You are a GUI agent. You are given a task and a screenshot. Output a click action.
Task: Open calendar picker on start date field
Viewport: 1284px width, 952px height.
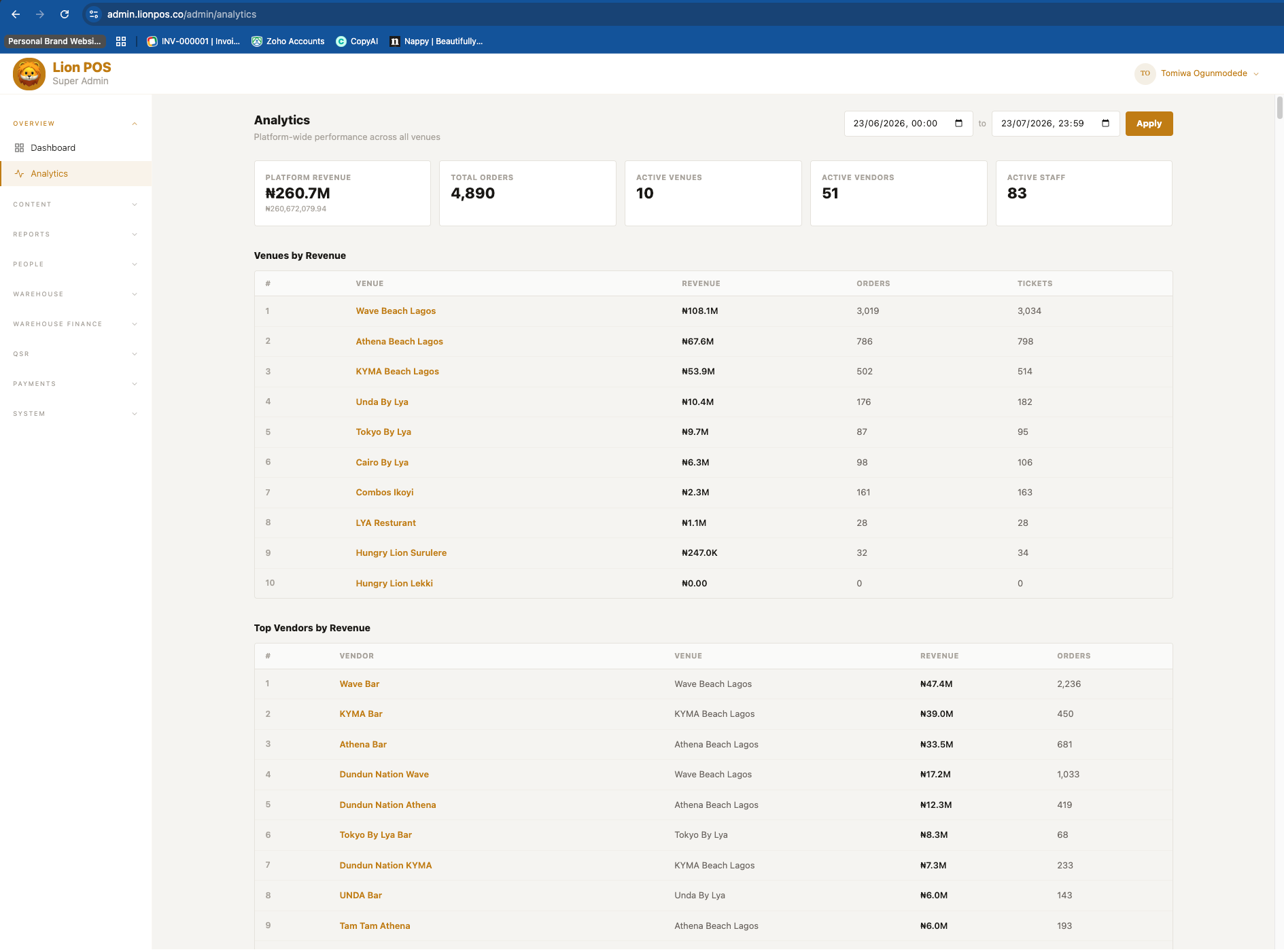958,124
